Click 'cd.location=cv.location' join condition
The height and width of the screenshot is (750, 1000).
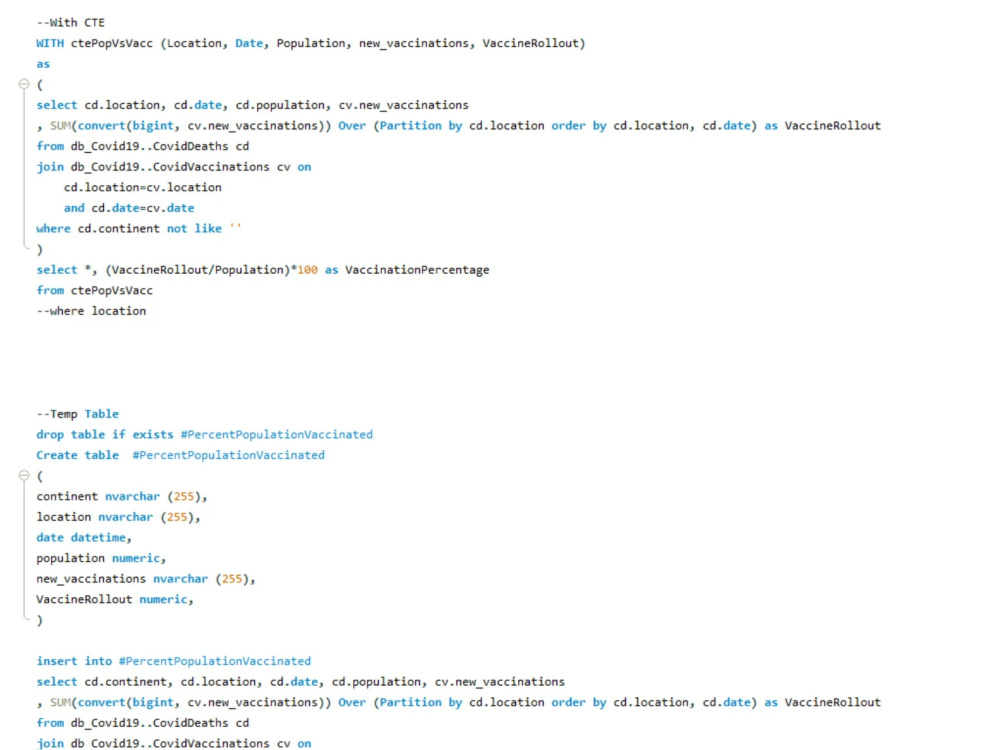point(143,188)
